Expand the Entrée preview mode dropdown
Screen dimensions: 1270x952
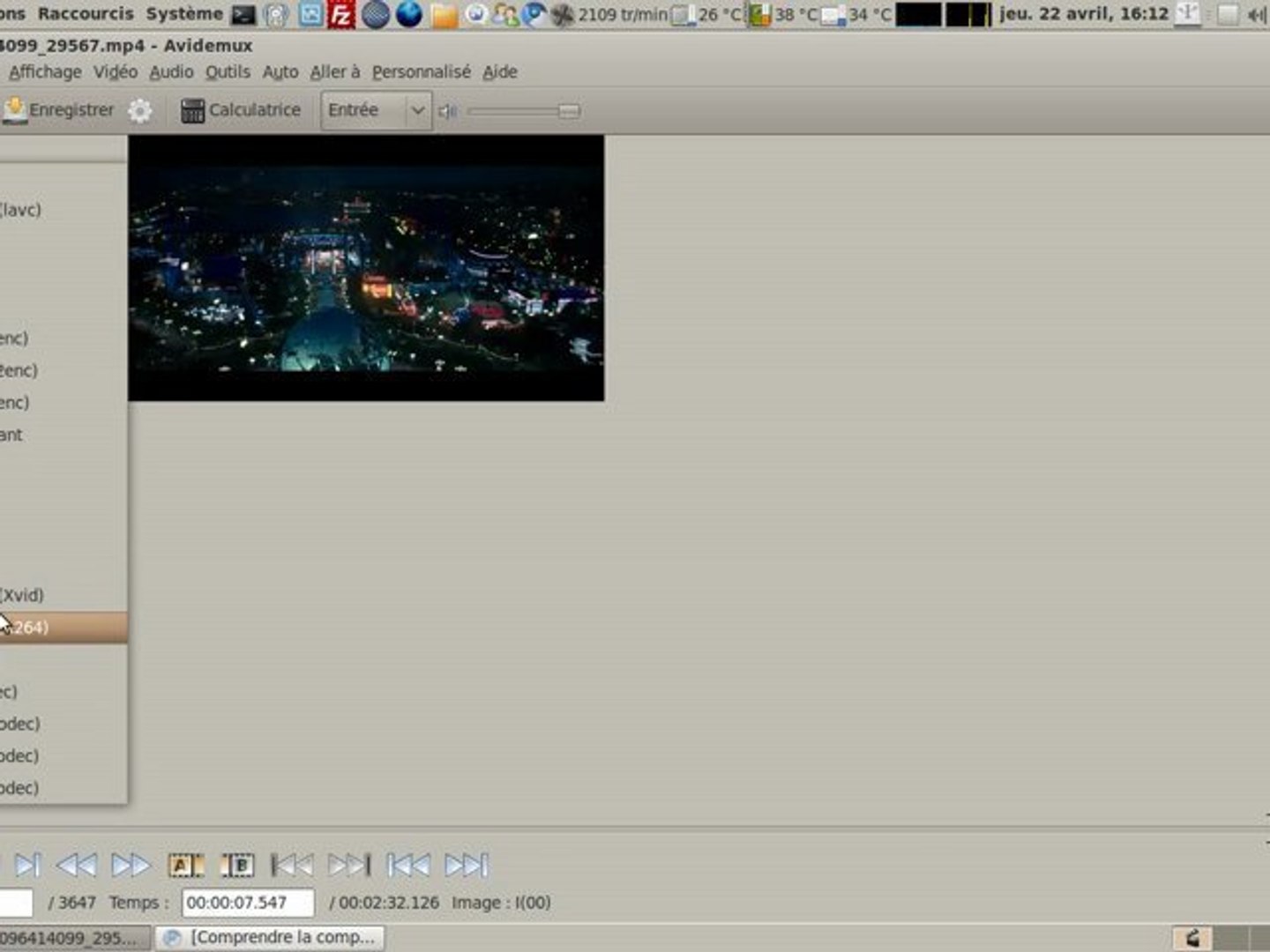click(417, 110)
